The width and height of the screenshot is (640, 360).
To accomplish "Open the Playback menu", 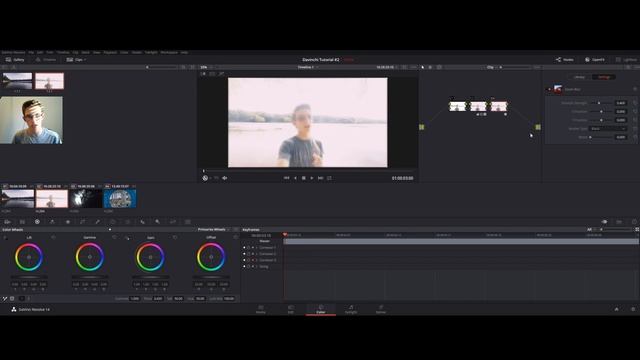I will click(x=110, y=53).
